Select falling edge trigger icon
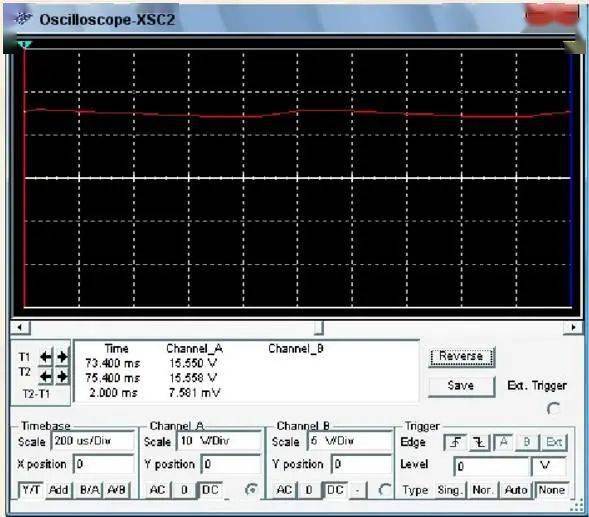This screenshot has width=589, height=517. pos(479,443)
